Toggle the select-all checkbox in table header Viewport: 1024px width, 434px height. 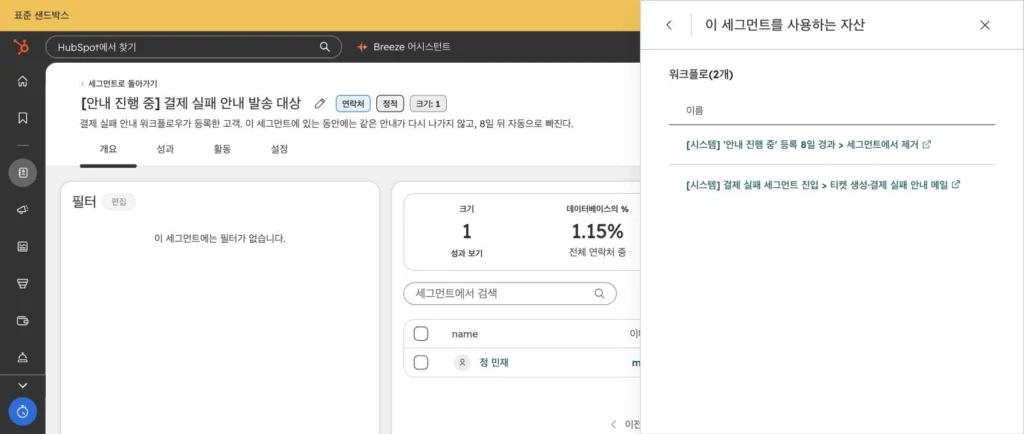421,334
